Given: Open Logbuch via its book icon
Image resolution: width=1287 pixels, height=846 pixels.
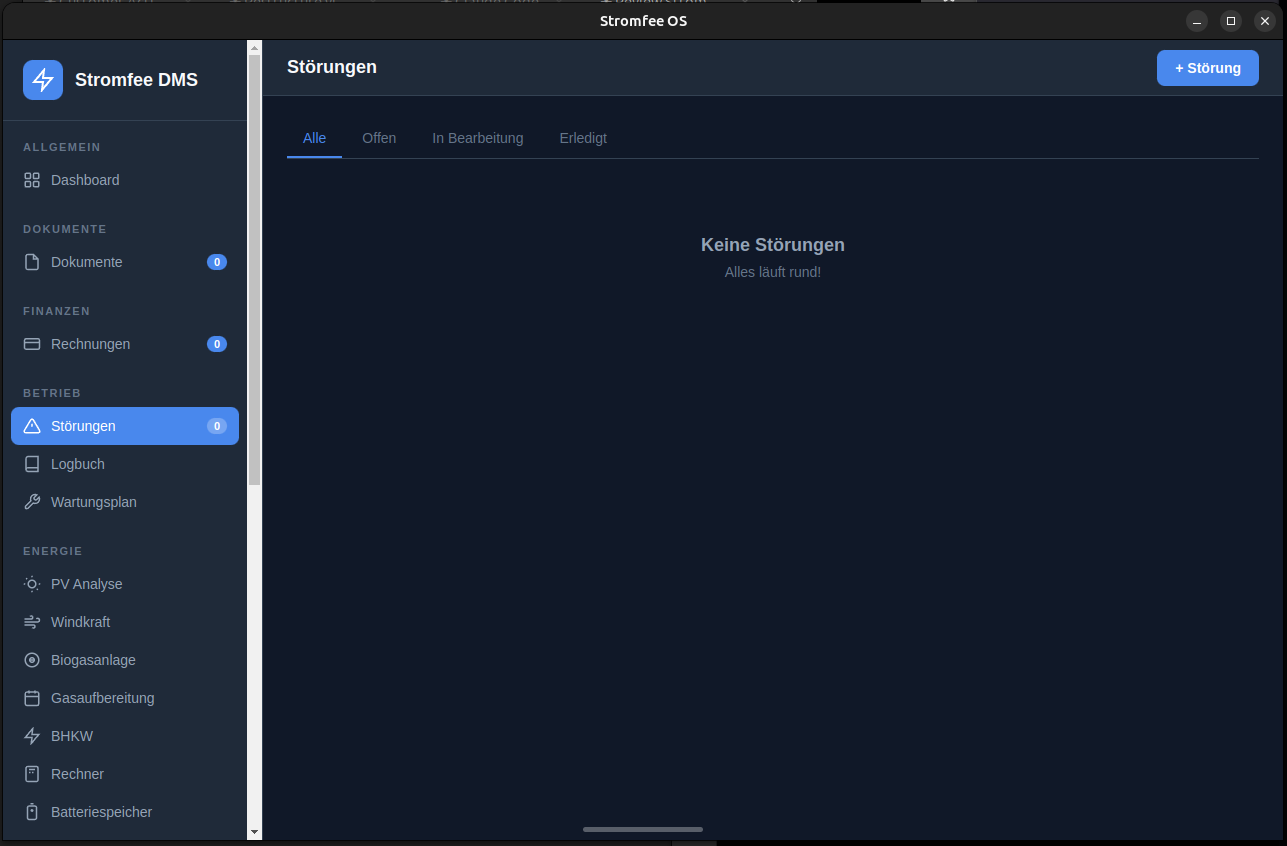Looking at the screenshot, I should (32, 464).
